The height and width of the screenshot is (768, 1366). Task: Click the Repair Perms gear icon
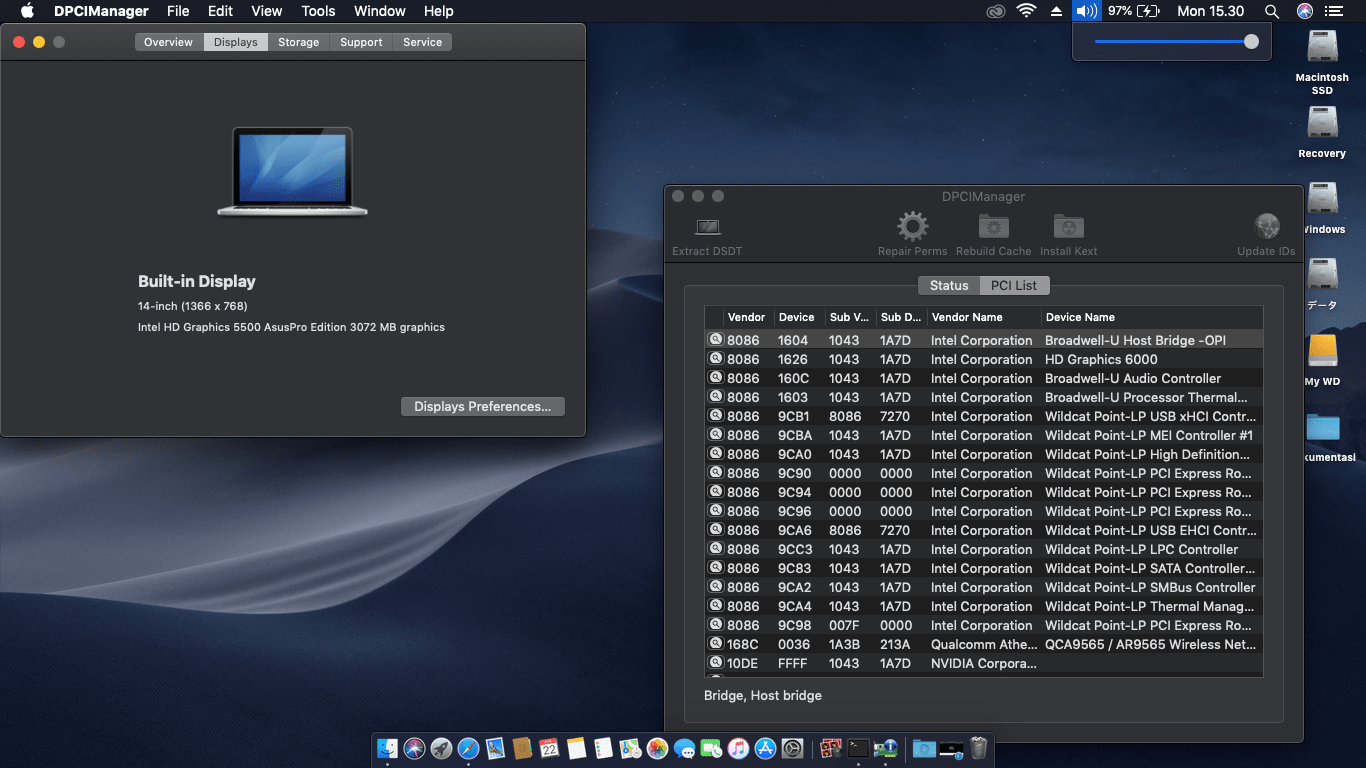click(x=912, y=227)
